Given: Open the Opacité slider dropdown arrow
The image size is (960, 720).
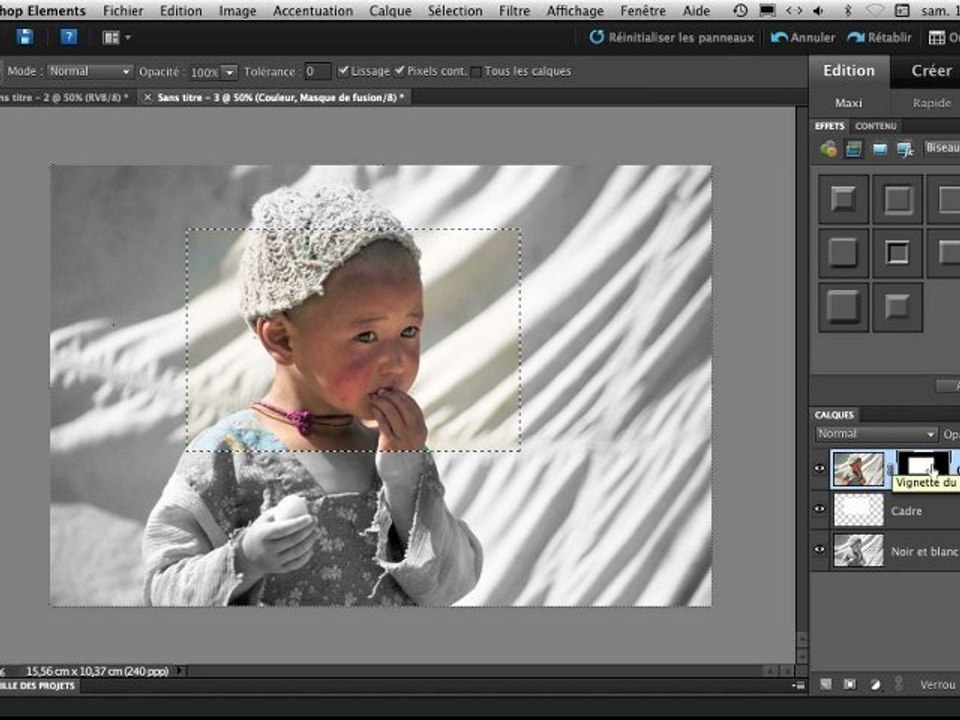Looking at the screenshot, I should point(229,72).
